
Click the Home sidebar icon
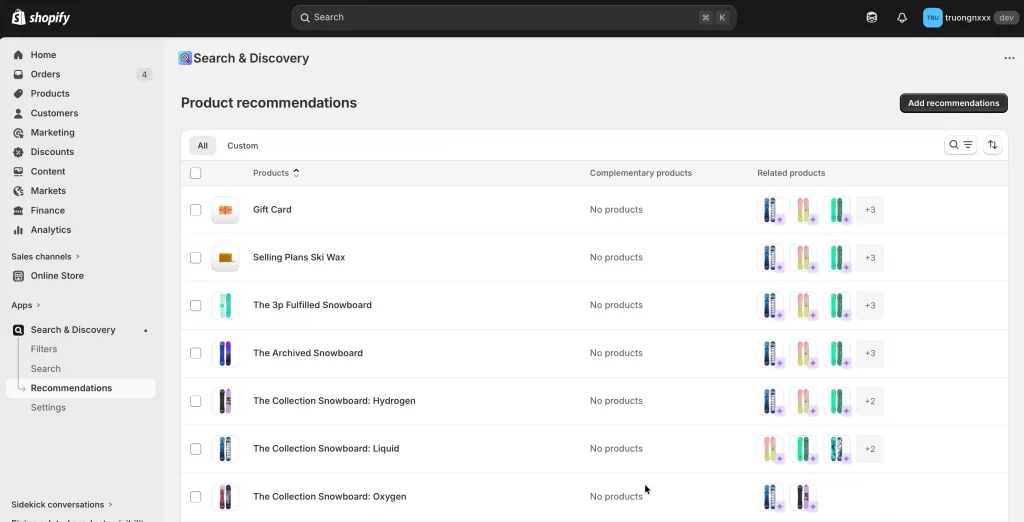point(18,55)
